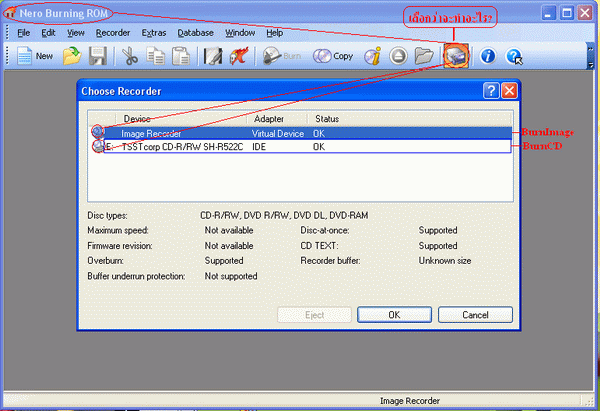Open the file browser folder icon on the toolbar
The width and height of the screenshot is (600, 411).
pos(424,56)
